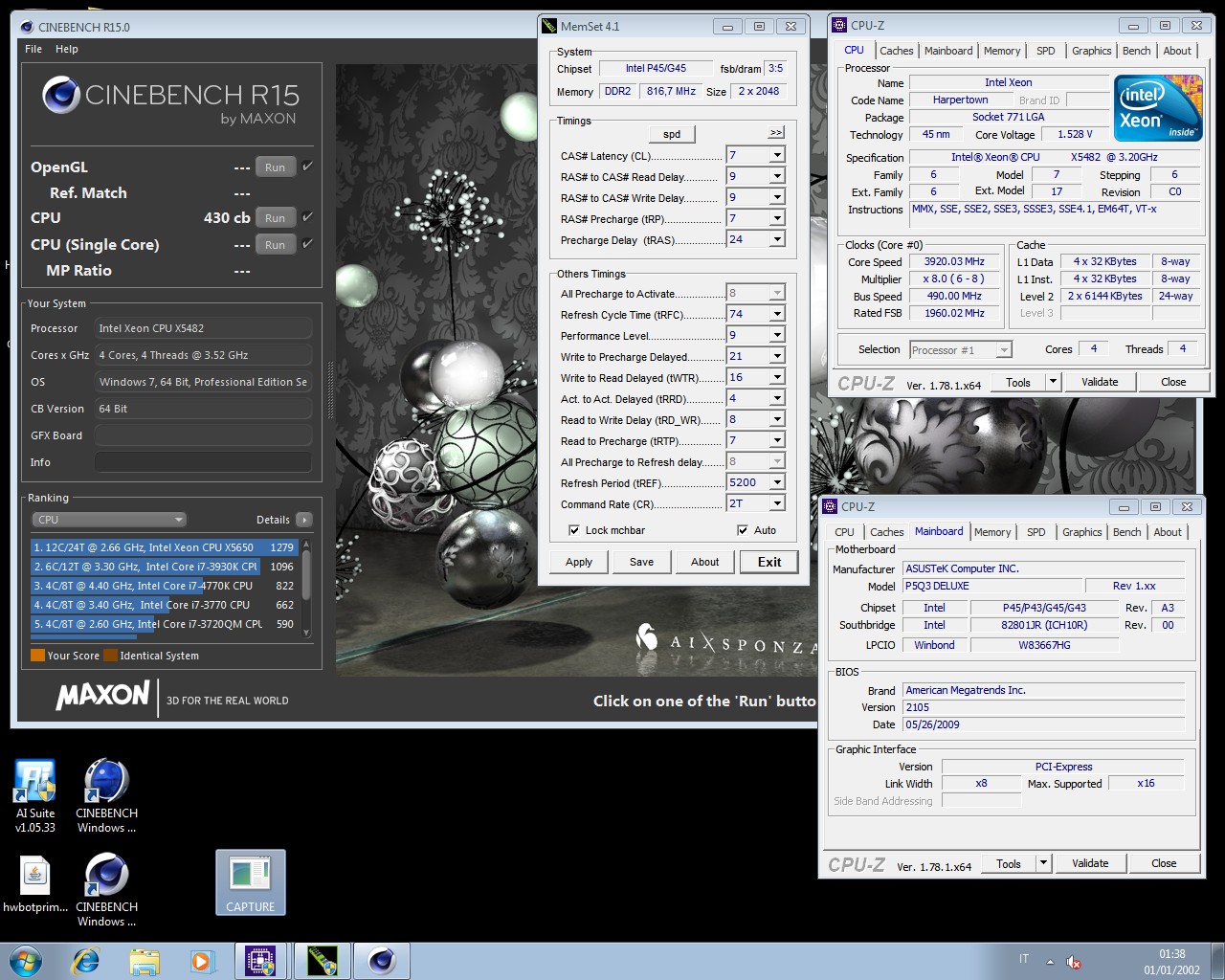Open Cinebench Help menu
The image size is (1225, 980).
click(67, 49)
